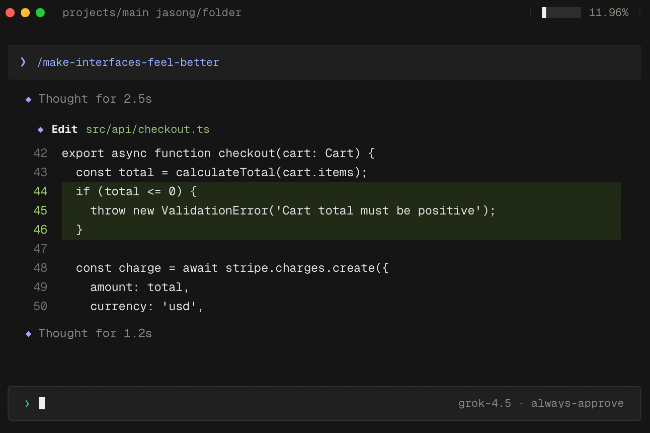Select the /make-interfaces-feel-better command text

tap(128, 63)
